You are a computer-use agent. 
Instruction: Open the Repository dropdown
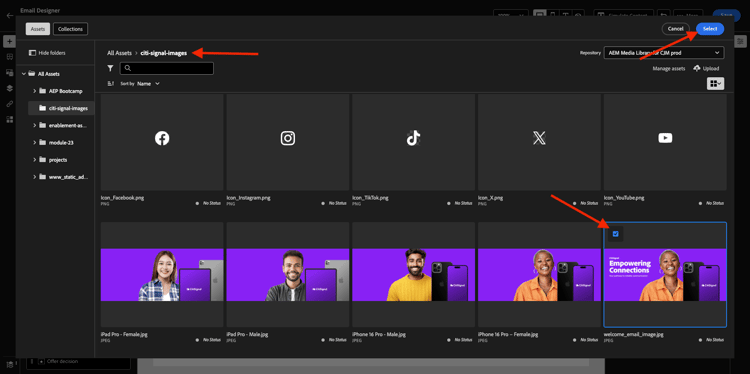[664, 53]
